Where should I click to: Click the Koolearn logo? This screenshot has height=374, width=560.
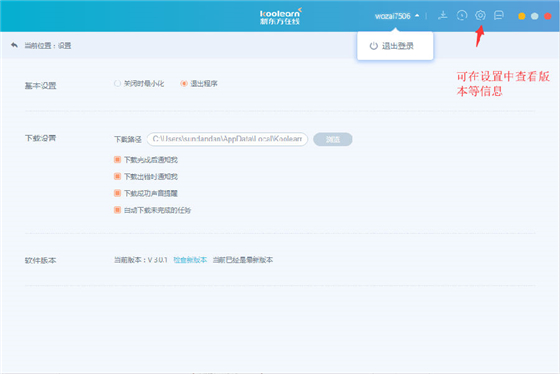[x=280, y=16]
